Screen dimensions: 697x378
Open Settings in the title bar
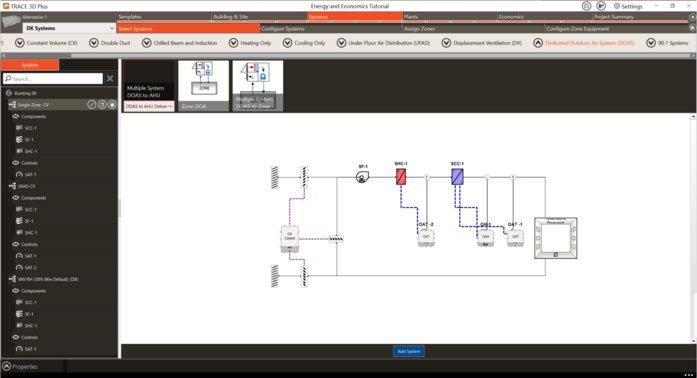tap(628, 6)
